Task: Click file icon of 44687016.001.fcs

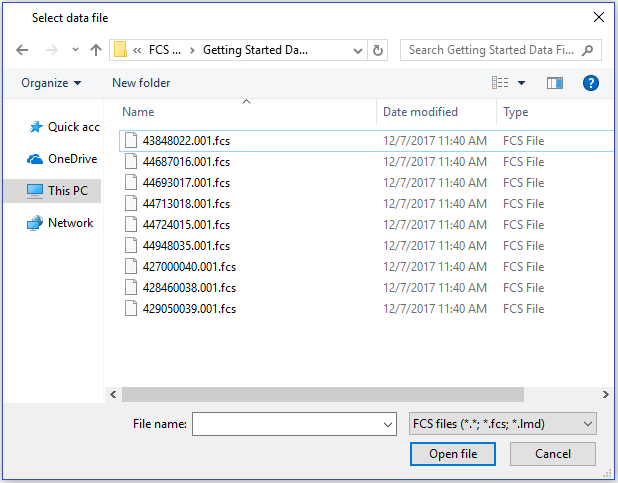Action: pos(131,161)
